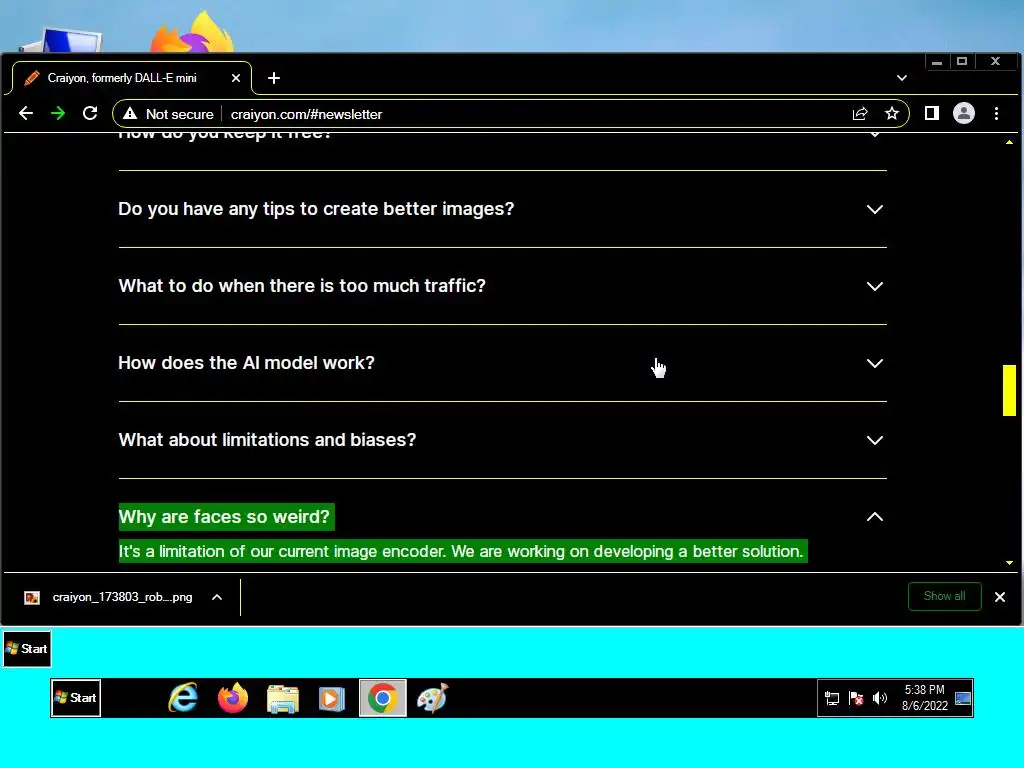
Task: Open the Chrome profile avatar
Action: click(964, 114)
